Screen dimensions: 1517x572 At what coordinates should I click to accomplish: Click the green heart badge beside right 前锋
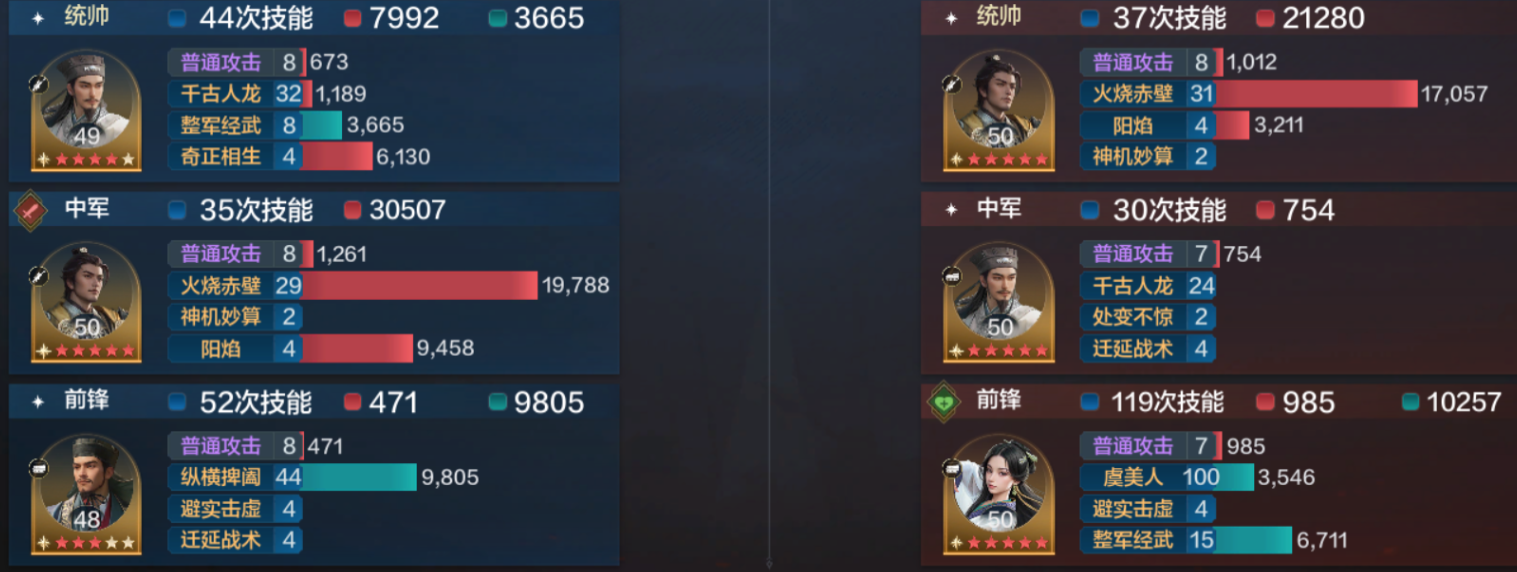click(944, 401)
